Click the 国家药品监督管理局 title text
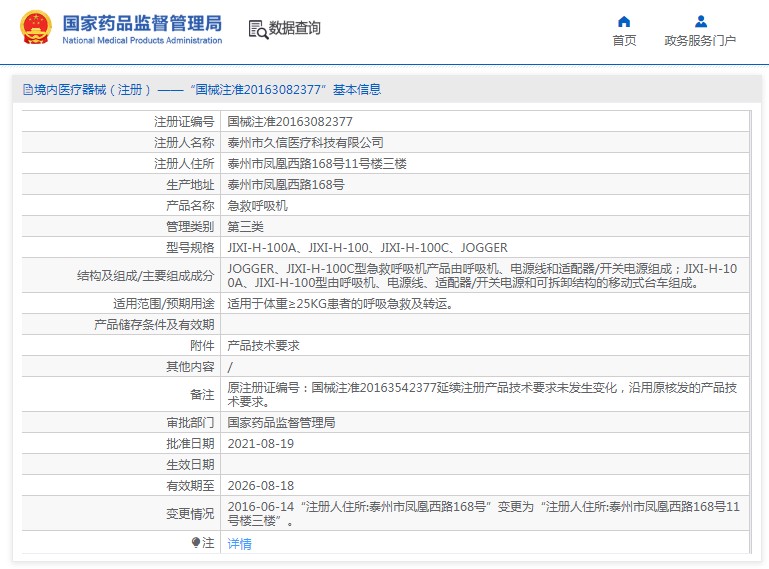The image size is (769, 569). coord(142,23)
